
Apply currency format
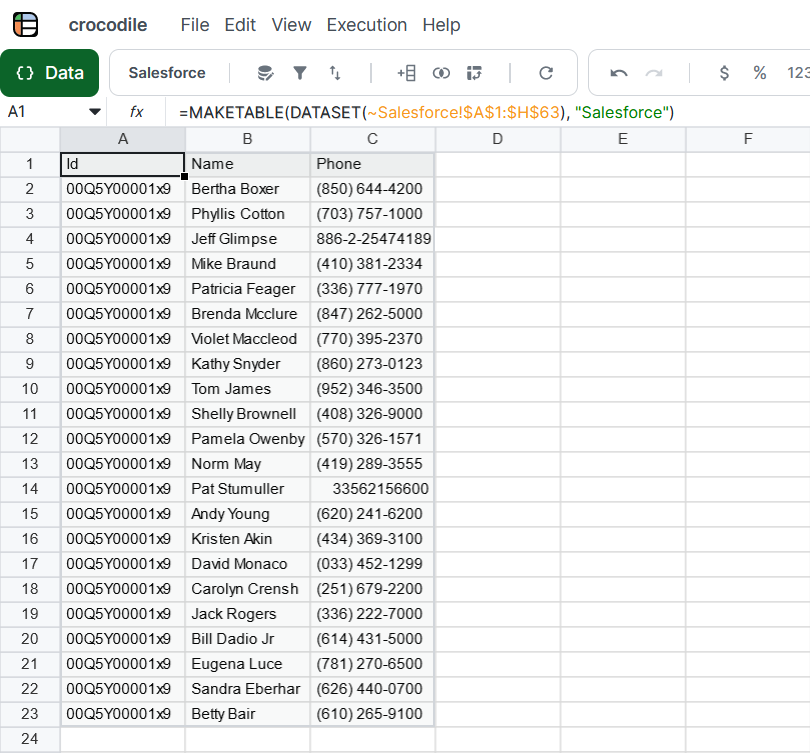tap(725, 73)
